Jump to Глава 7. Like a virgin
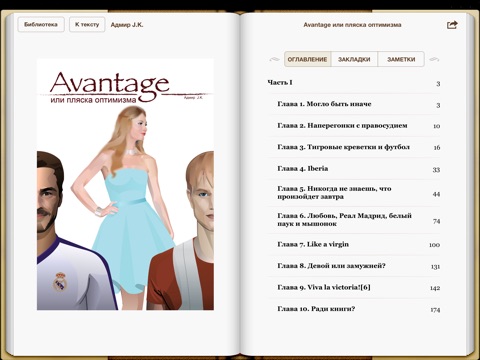The height and width of the screenshot is (360, 480). (x=354, y=244)
